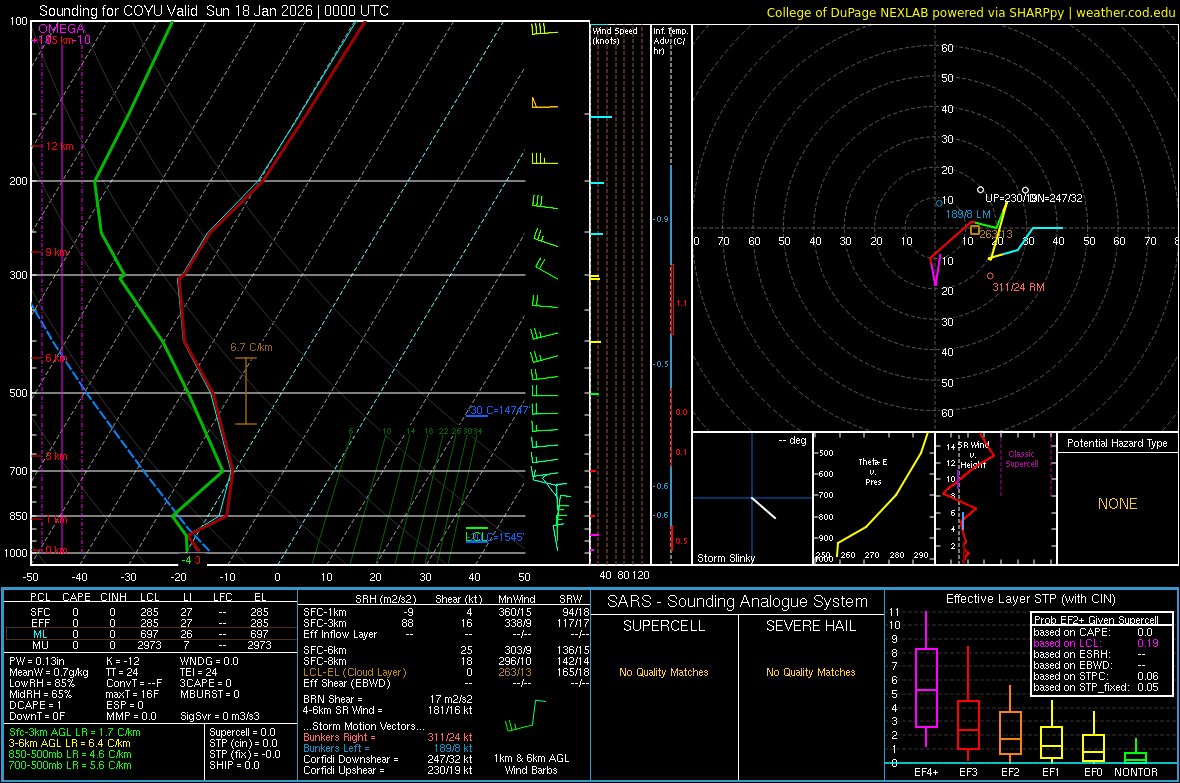The width and height of the screenshot is (1180, 783).
Task: Click the 'SFC-6km' kinematics row label
Action: [x=325, y=650]
